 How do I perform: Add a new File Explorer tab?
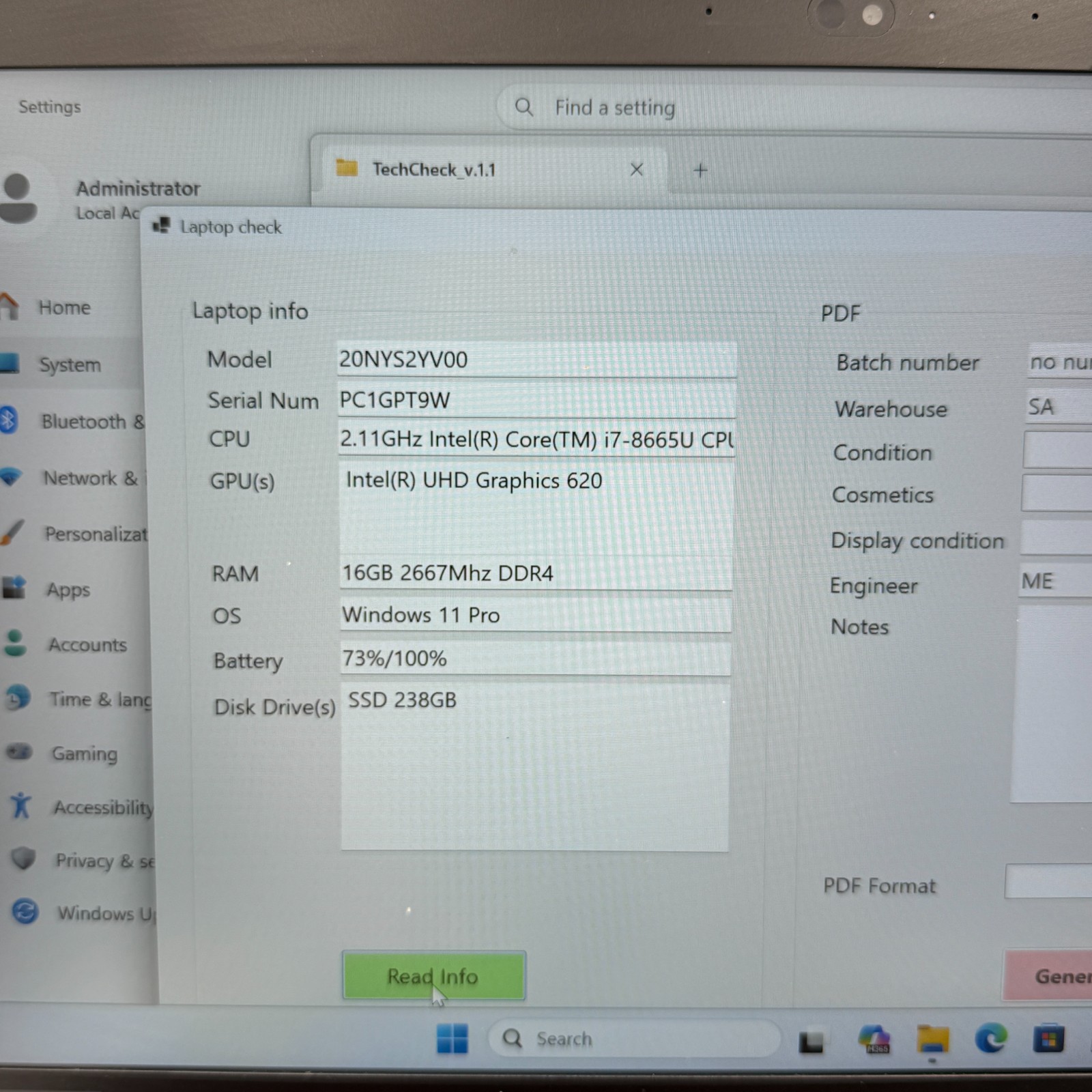[700, 170]
